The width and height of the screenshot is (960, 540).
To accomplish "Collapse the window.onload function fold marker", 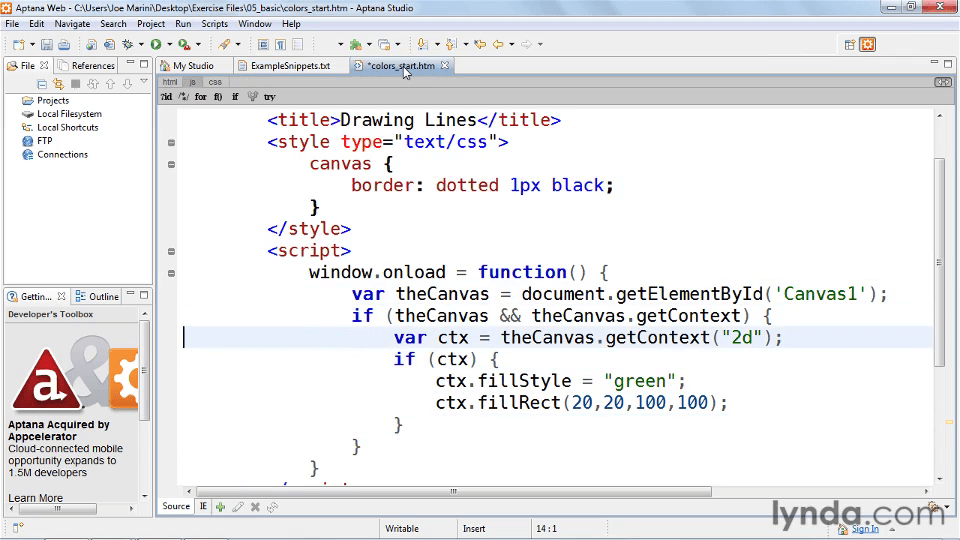I will pos(171,274).
